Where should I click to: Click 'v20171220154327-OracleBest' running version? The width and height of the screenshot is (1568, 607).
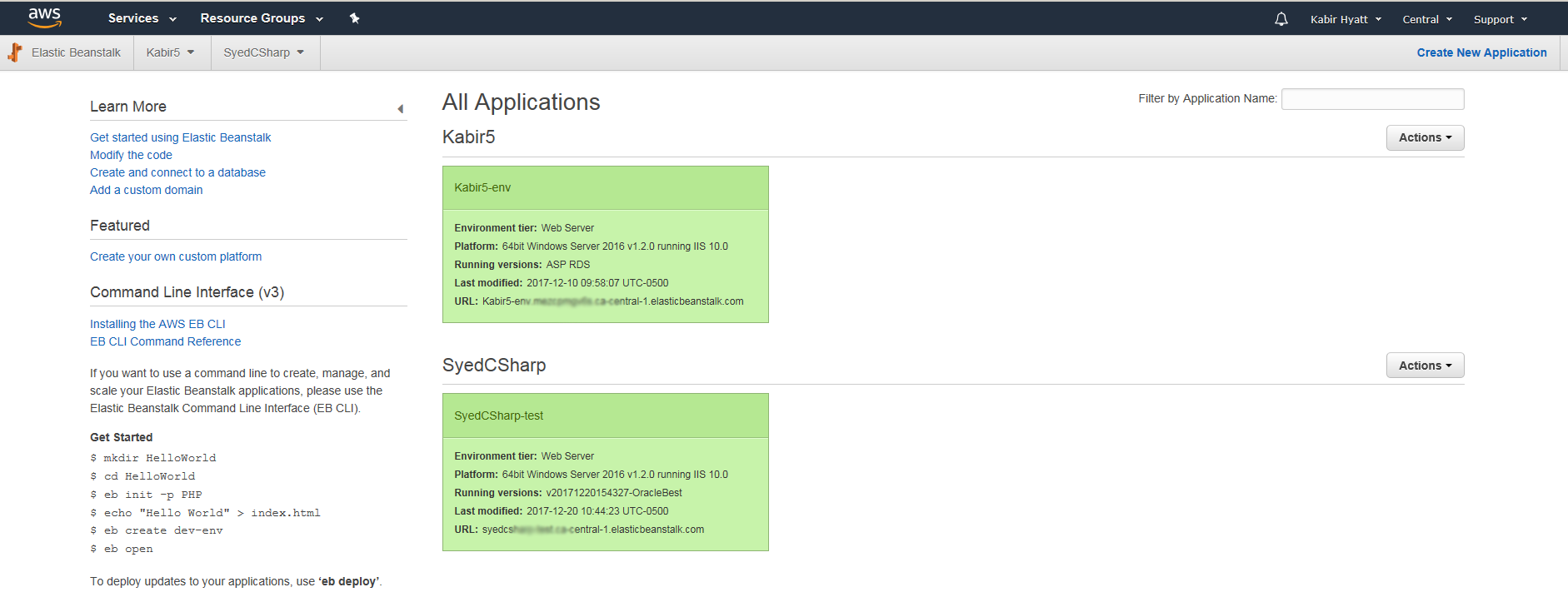(614, 493)
